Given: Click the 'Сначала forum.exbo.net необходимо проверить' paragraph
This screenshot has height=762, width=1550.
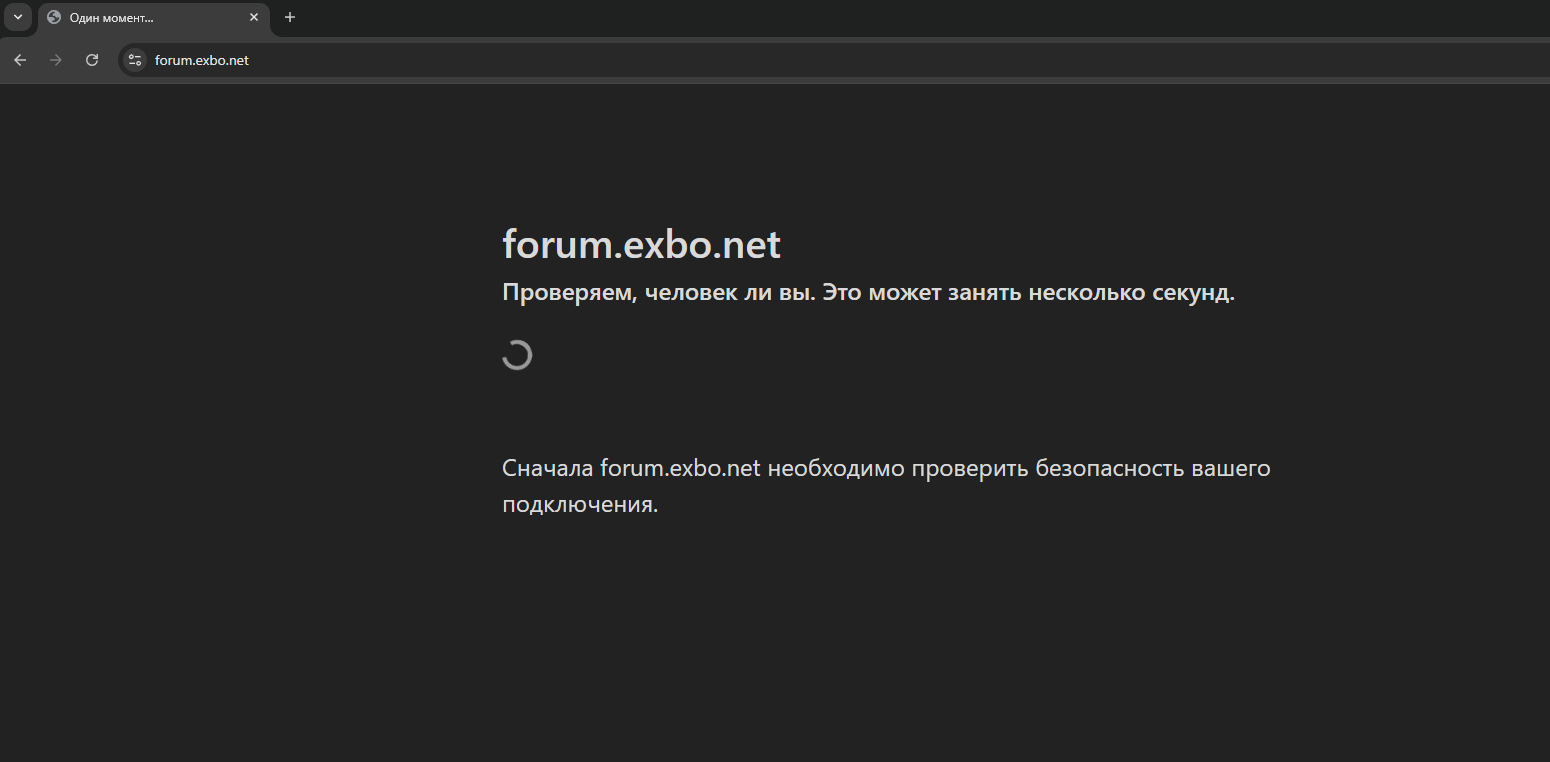Looking at the screenshot, I should 886,486.
